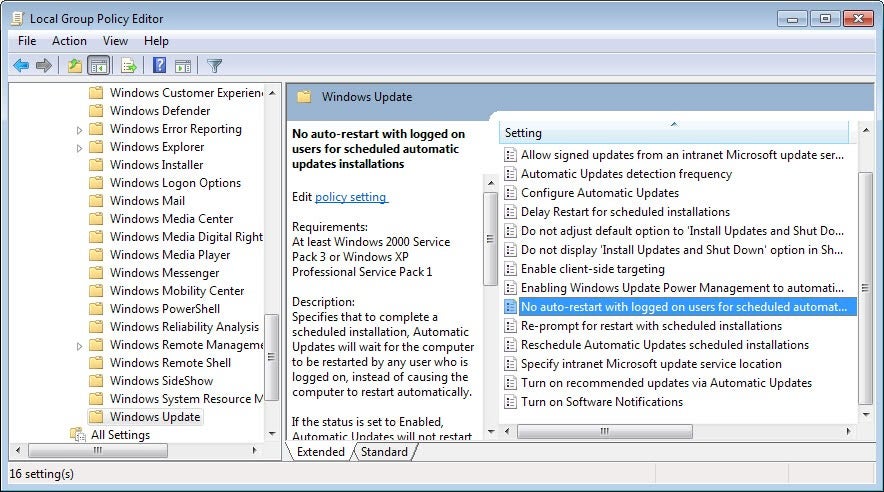The image size is (884, 492).
Task: Click the policy setting link
Action: click(x=351, y=197)
